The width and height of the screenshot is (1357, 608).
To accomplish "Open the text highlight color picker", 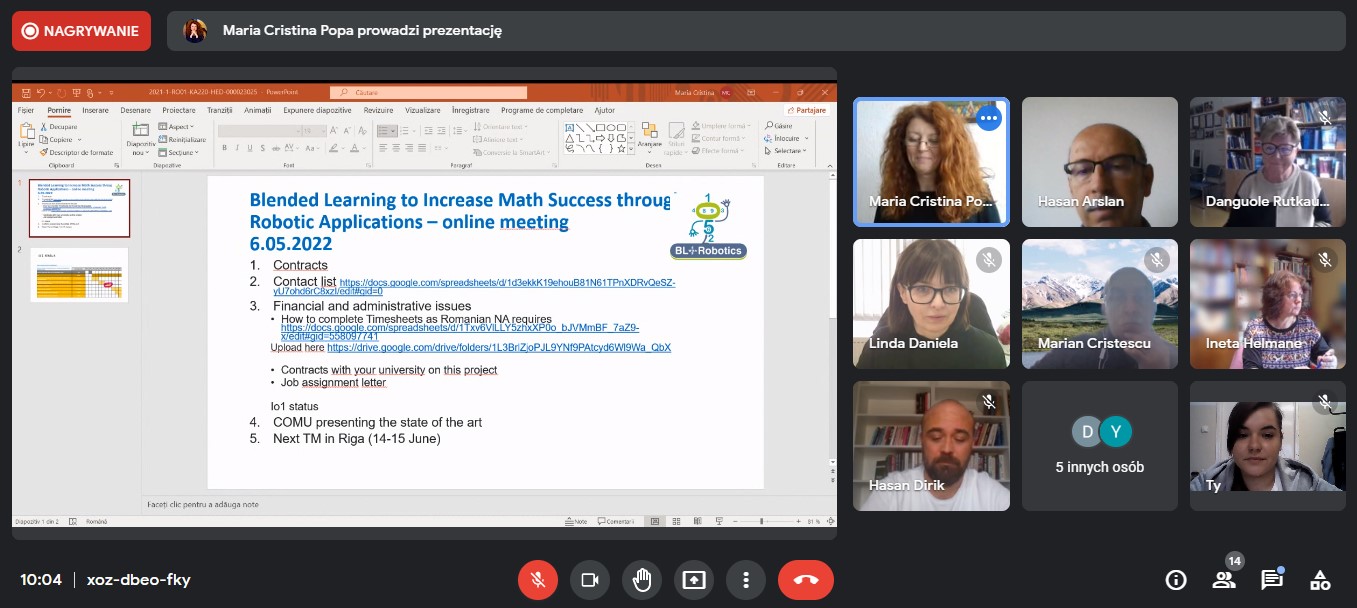I will (336, 148).
